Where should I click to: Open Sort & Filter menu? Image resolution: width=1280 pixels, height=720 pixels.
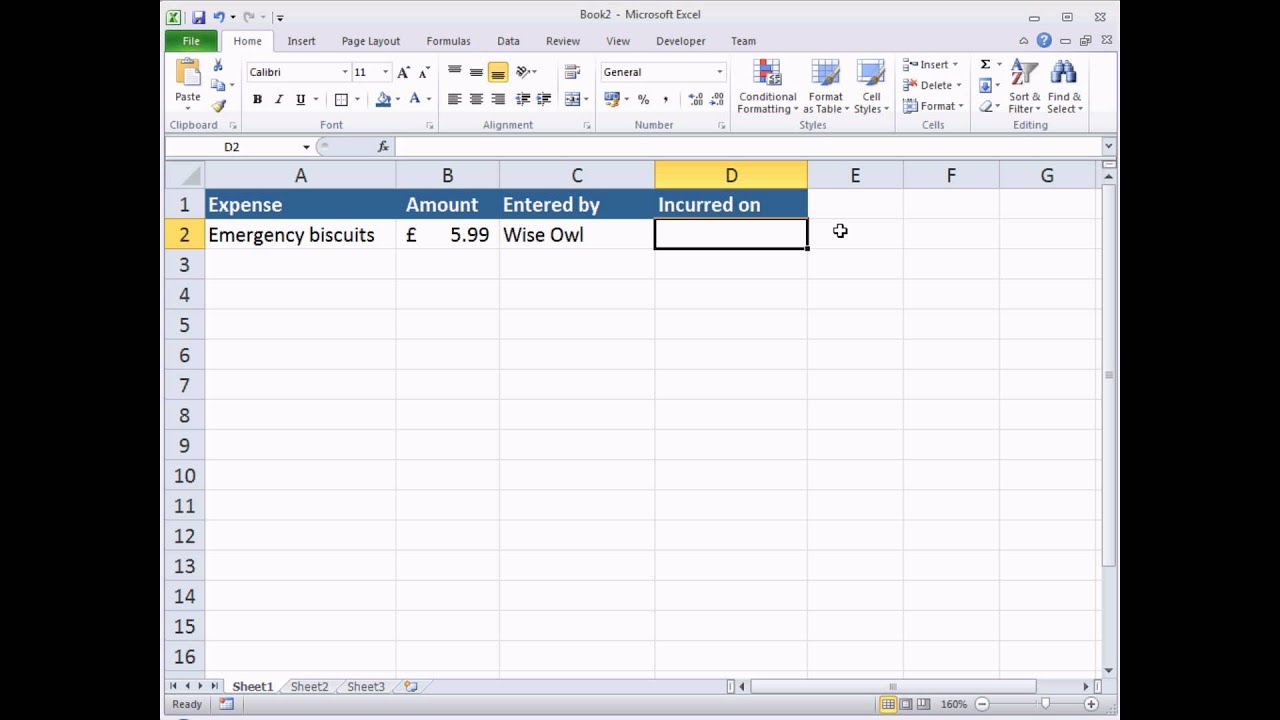[1024, 87]
